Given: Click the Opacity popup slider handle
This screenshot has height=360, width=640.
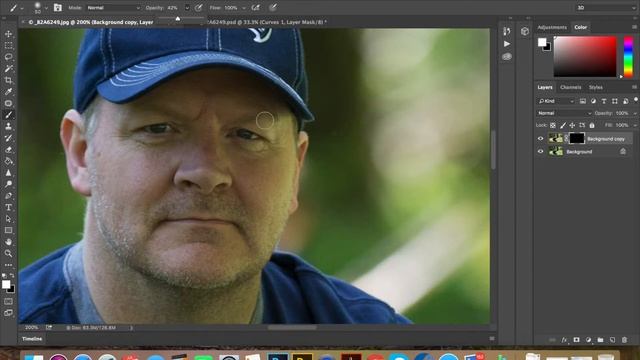Looking at the screenshot, I should coord(178,19).
